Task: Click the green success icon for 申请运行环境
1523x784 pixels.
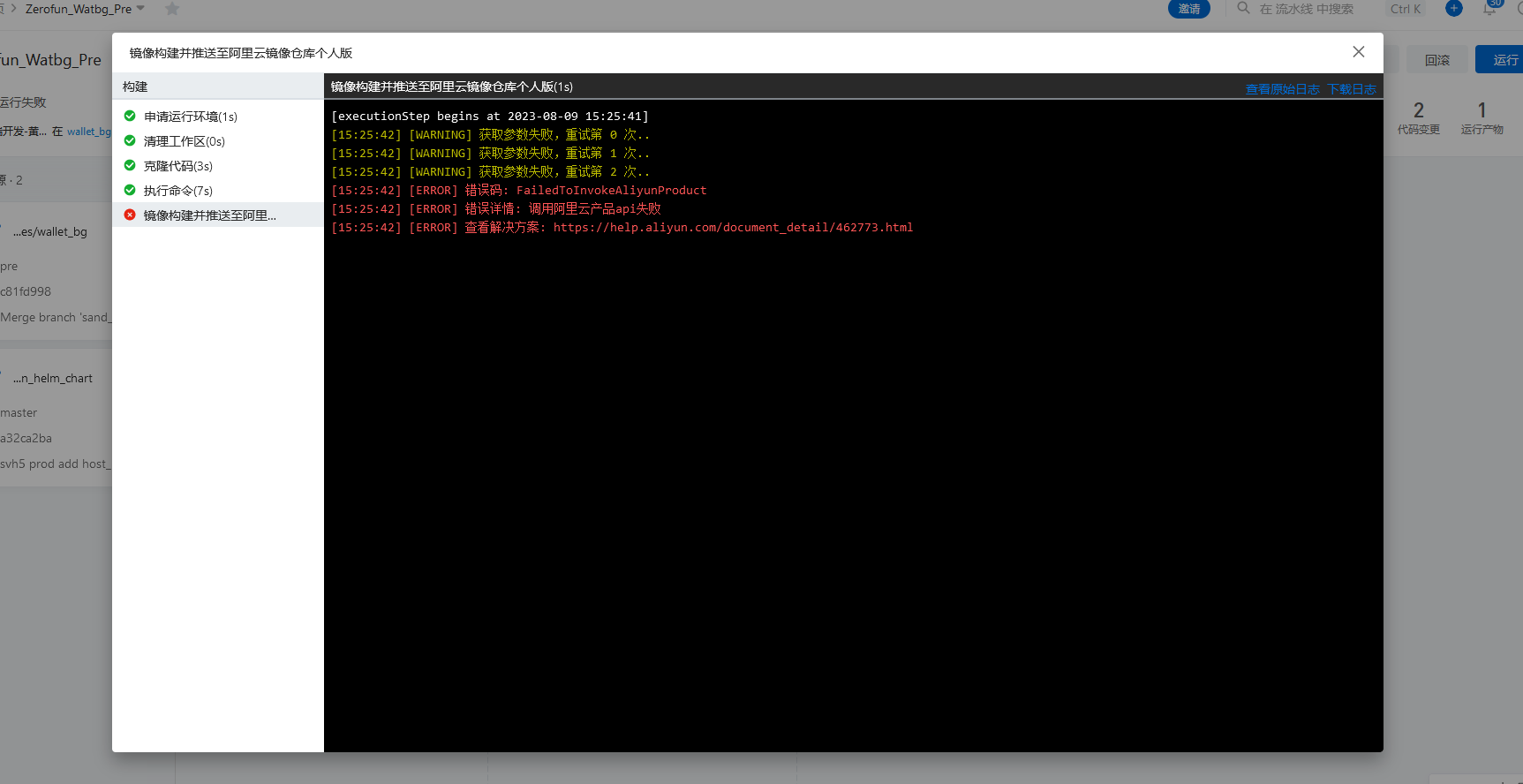Action: pos(130,116)
